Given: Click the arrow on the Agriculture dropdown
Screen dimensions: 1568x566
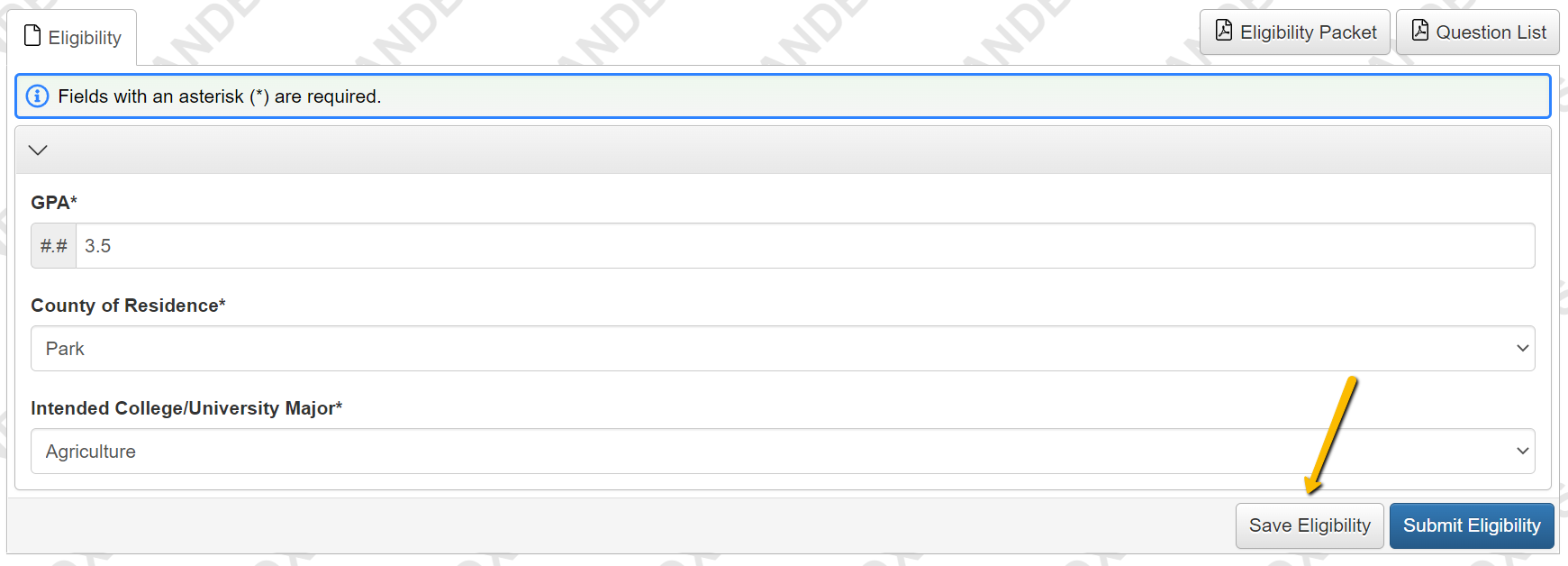Looking at the screenshot, I should pyautogui.click(x=1523, y=452).
